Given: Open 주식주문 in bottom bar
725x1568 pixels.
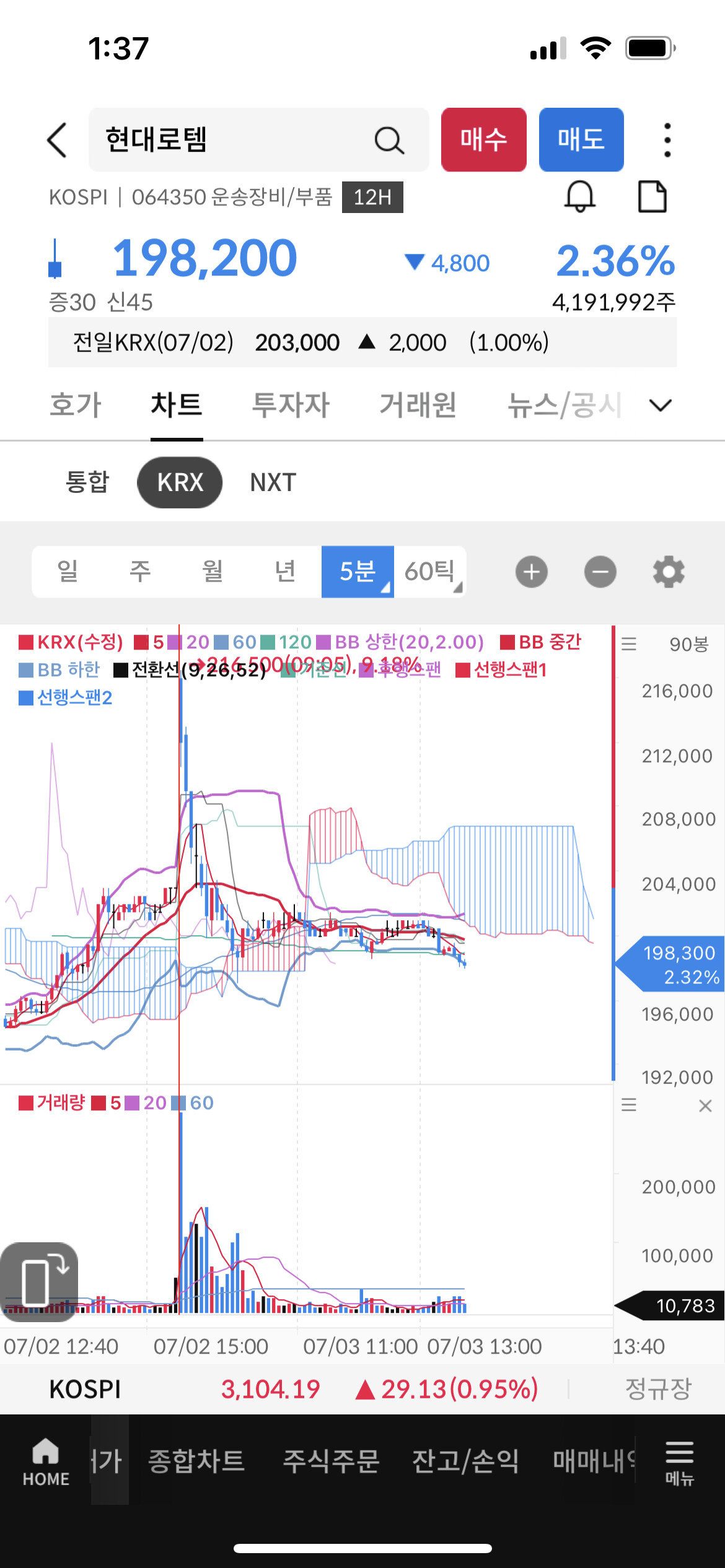Looking at the screenshot, I should pyautogui.click(x=331, y=1460).
